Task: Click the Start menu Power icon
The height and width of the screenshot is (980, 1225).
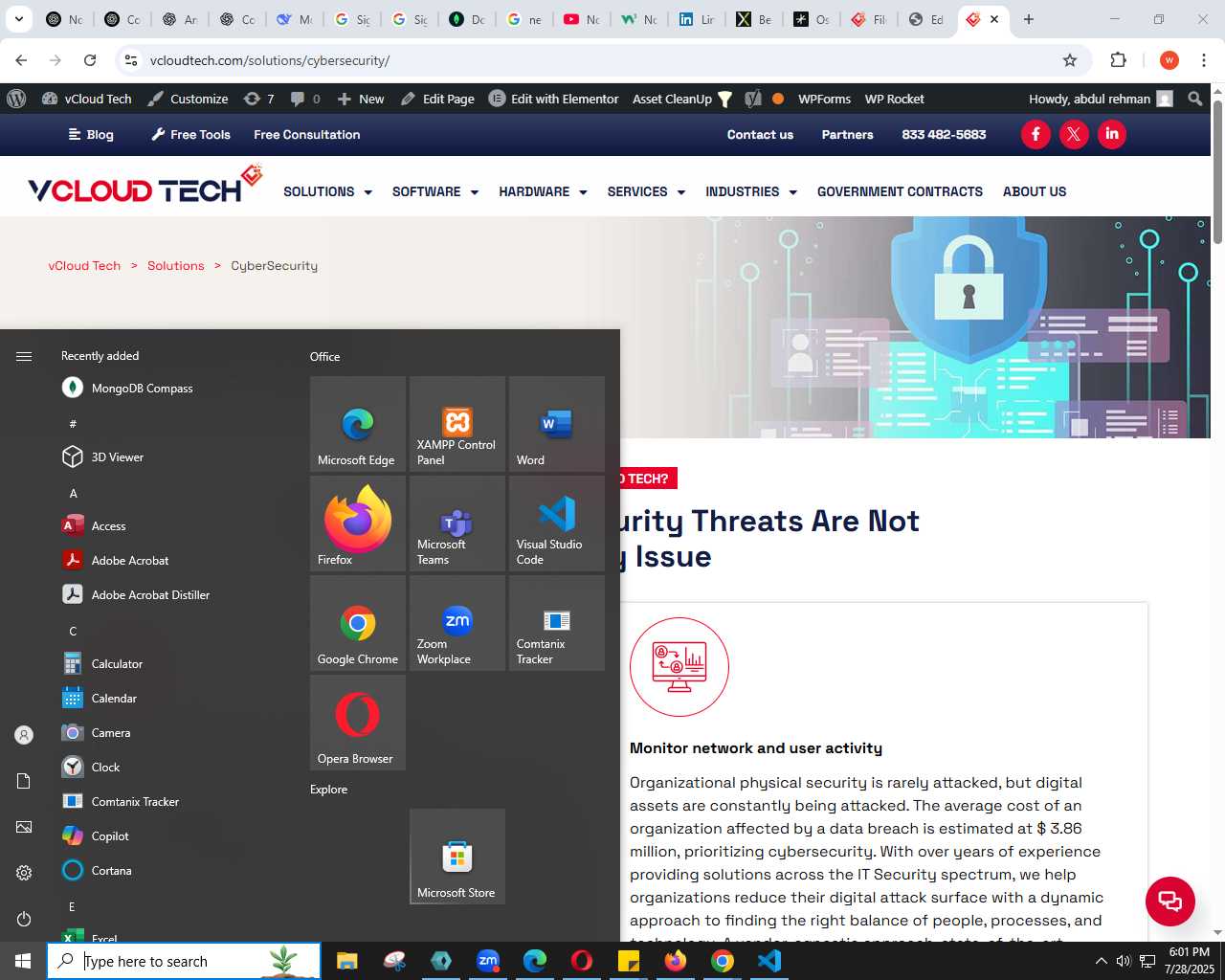Action: pyautogui.click(x=24, y=919)
